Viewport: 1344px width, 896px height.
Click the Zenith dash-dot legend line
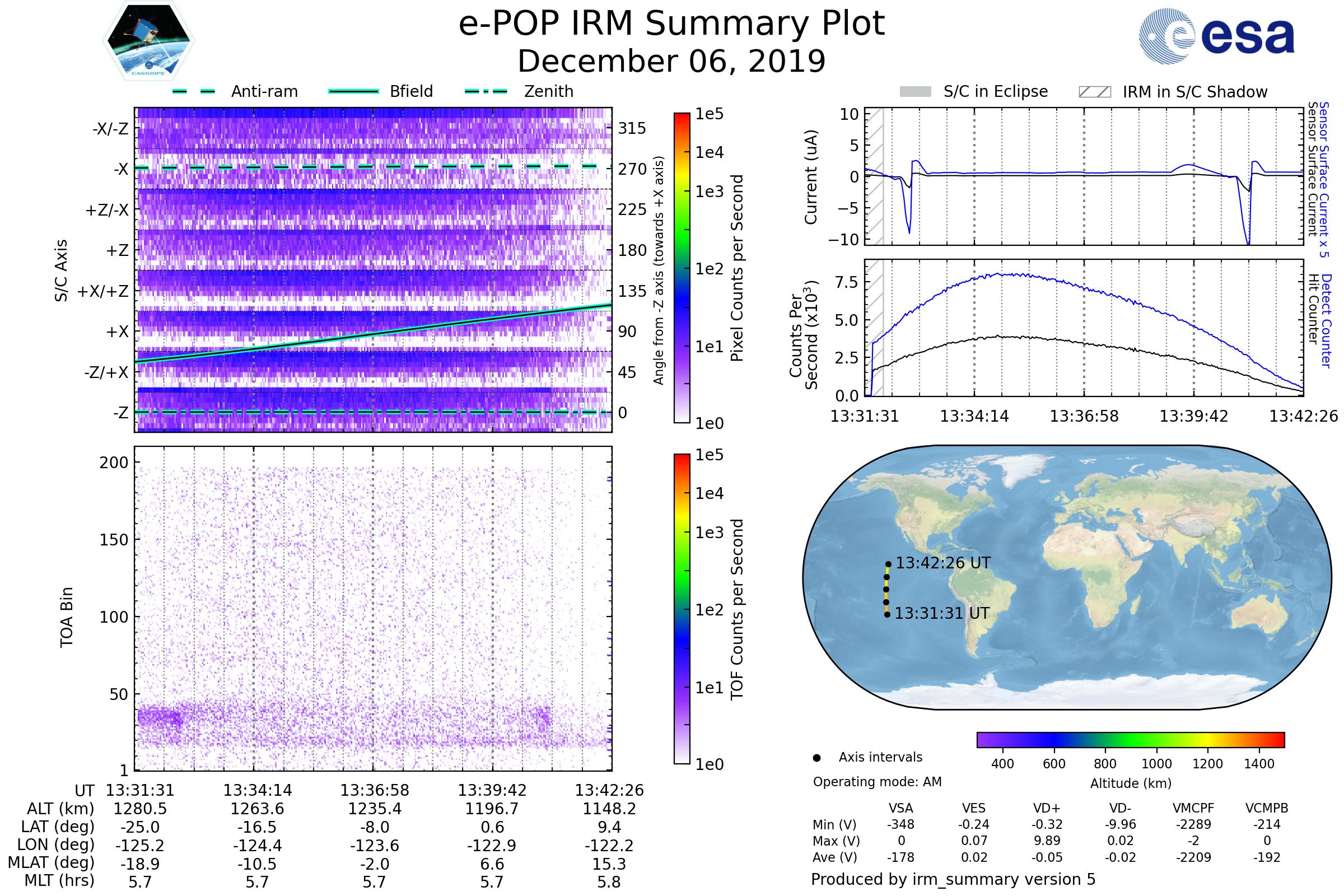coord(486,91)
